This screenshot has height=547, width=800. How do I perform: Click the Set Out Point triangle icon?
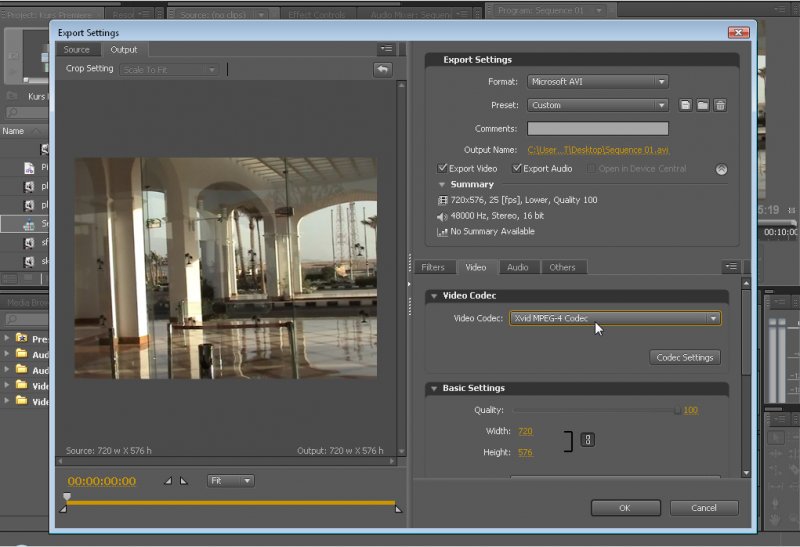coord(183,481)
